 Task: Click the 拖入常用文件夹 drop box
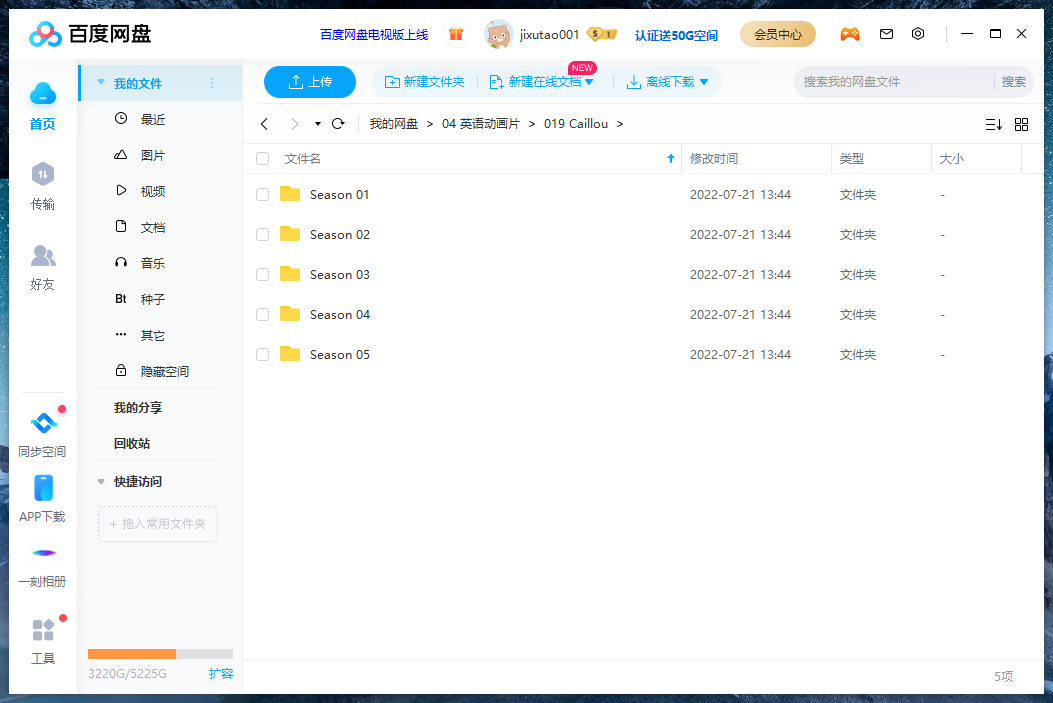point(158,524)
